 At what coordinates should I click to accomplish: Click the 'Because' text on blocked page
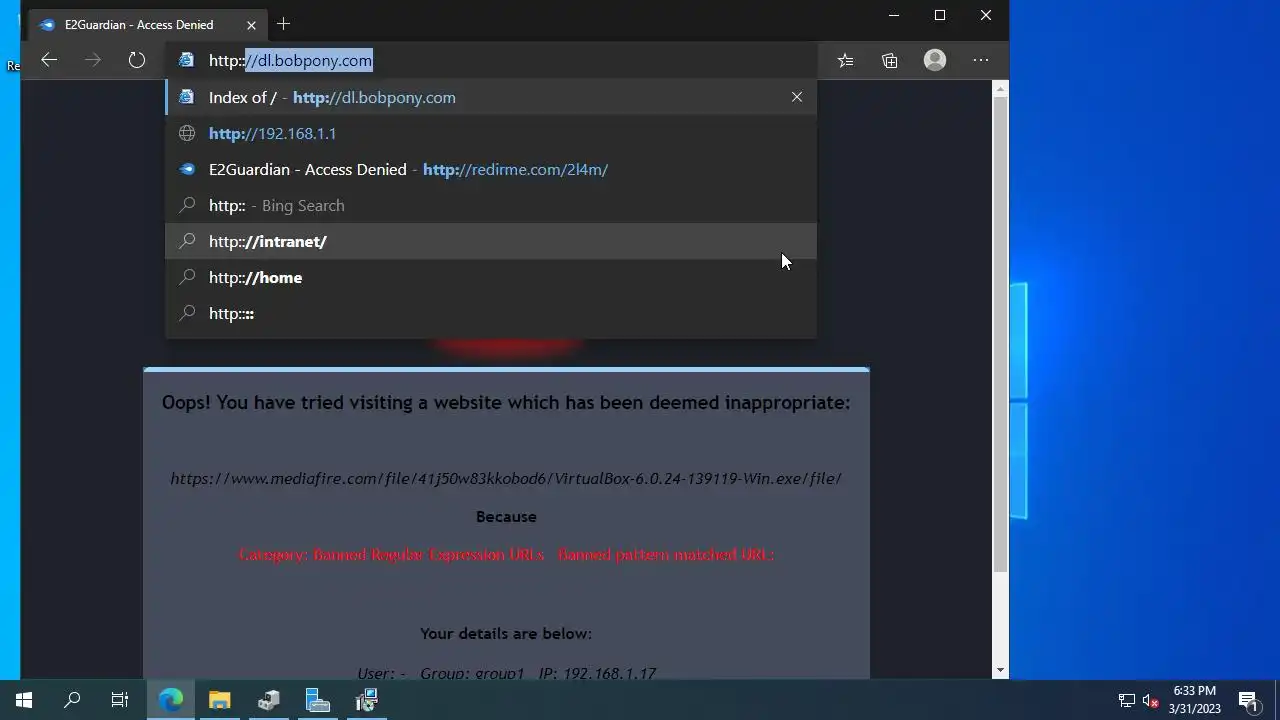[x=506, y=516]
